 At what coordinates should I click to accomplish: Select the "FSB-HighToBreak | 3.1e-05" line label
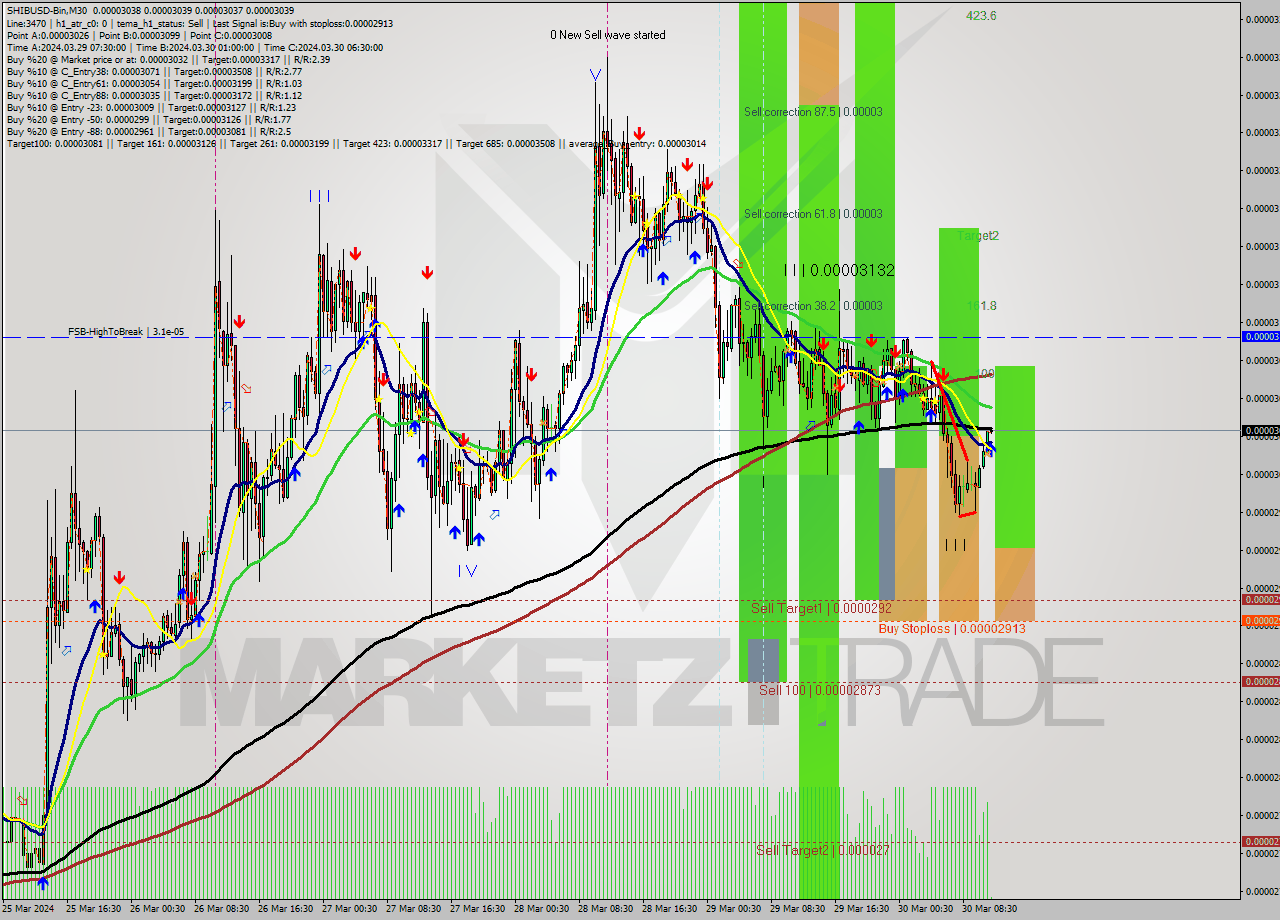tap(126, 331)
